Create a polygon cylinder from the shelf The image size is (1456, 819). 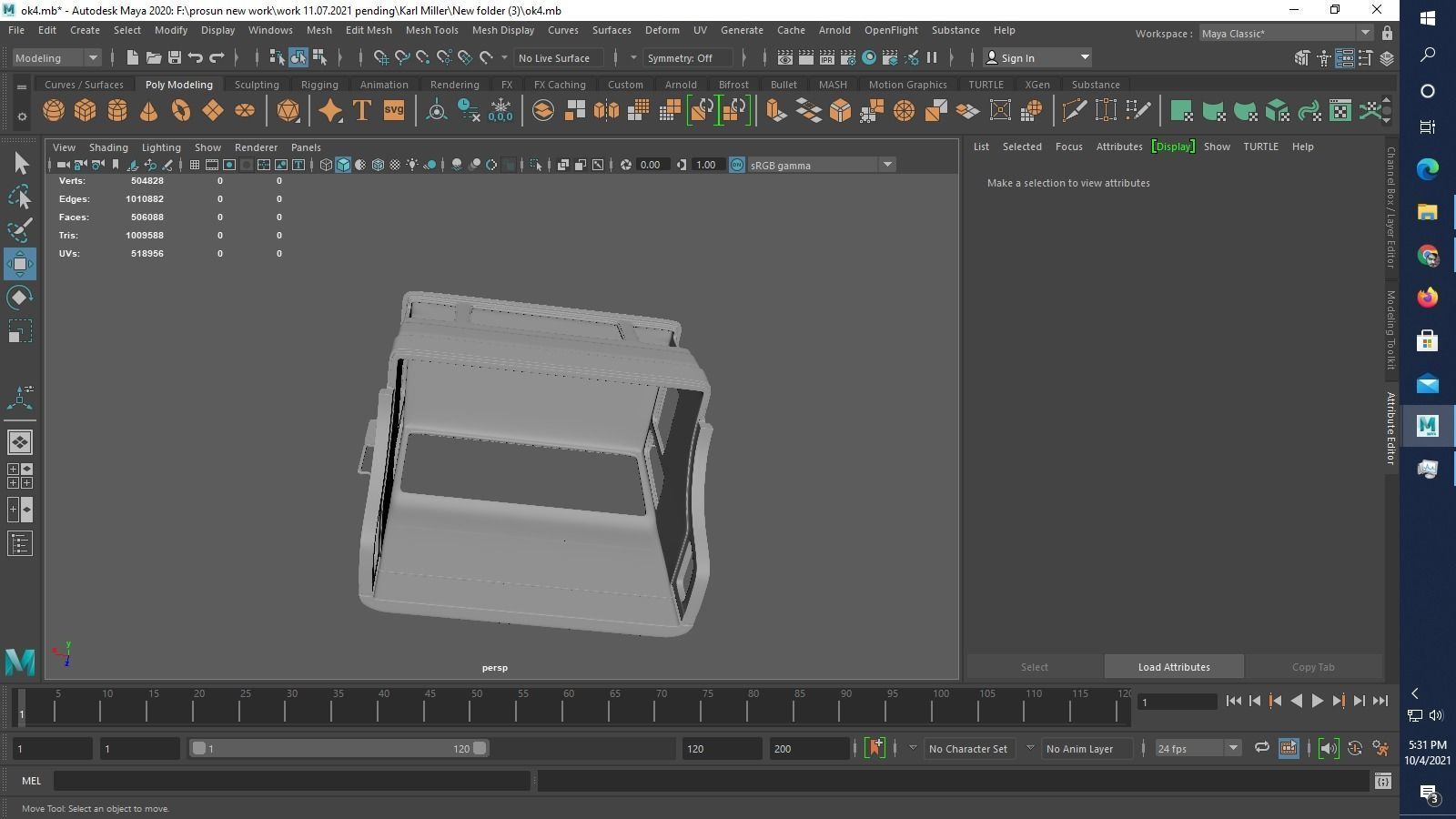pos(117,111)
